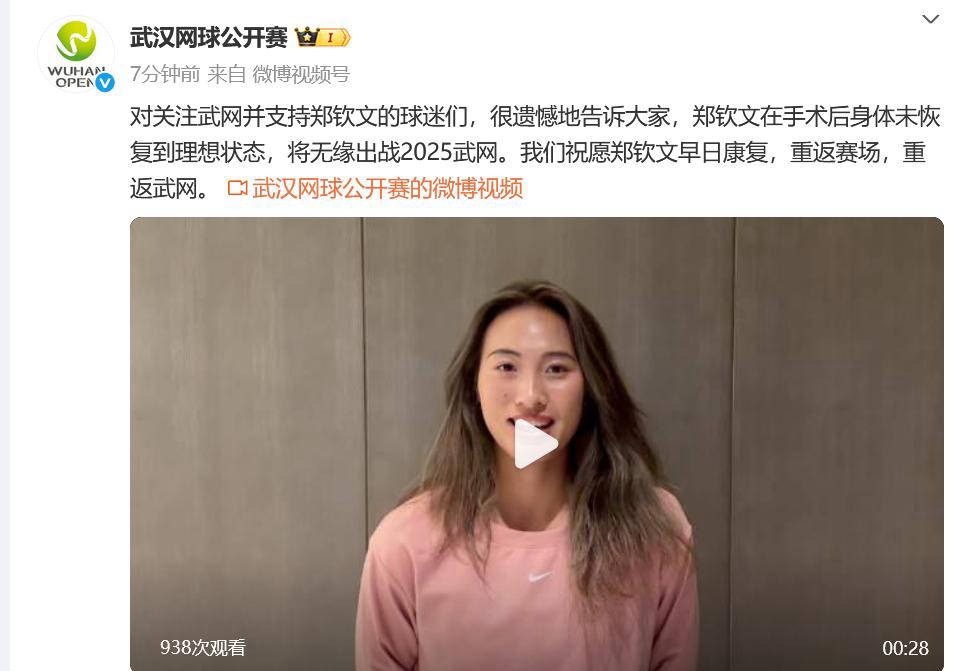Click the 来自 label beside the timestamp

pyautogui.click(x=226, y=74)
